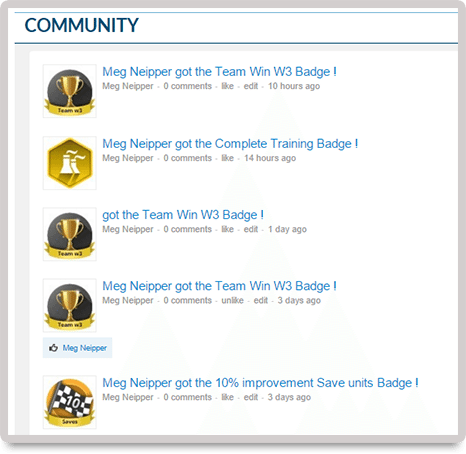
Task: Click the Team w3 trophy badge from 10 hours ago
Action: coord(70,91)
